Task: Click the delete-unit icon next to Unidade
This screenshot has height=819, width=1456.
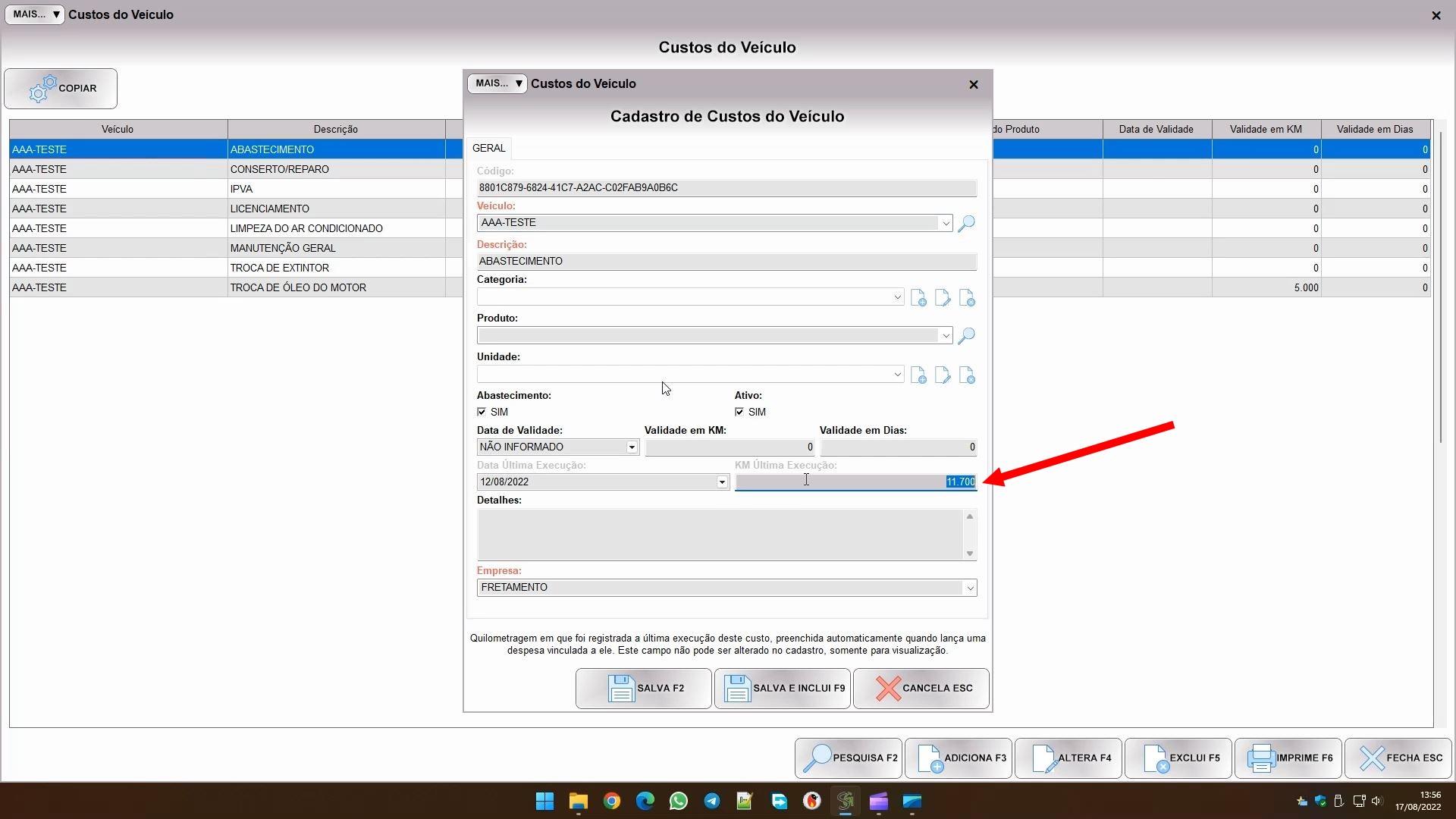Action: 967,375
